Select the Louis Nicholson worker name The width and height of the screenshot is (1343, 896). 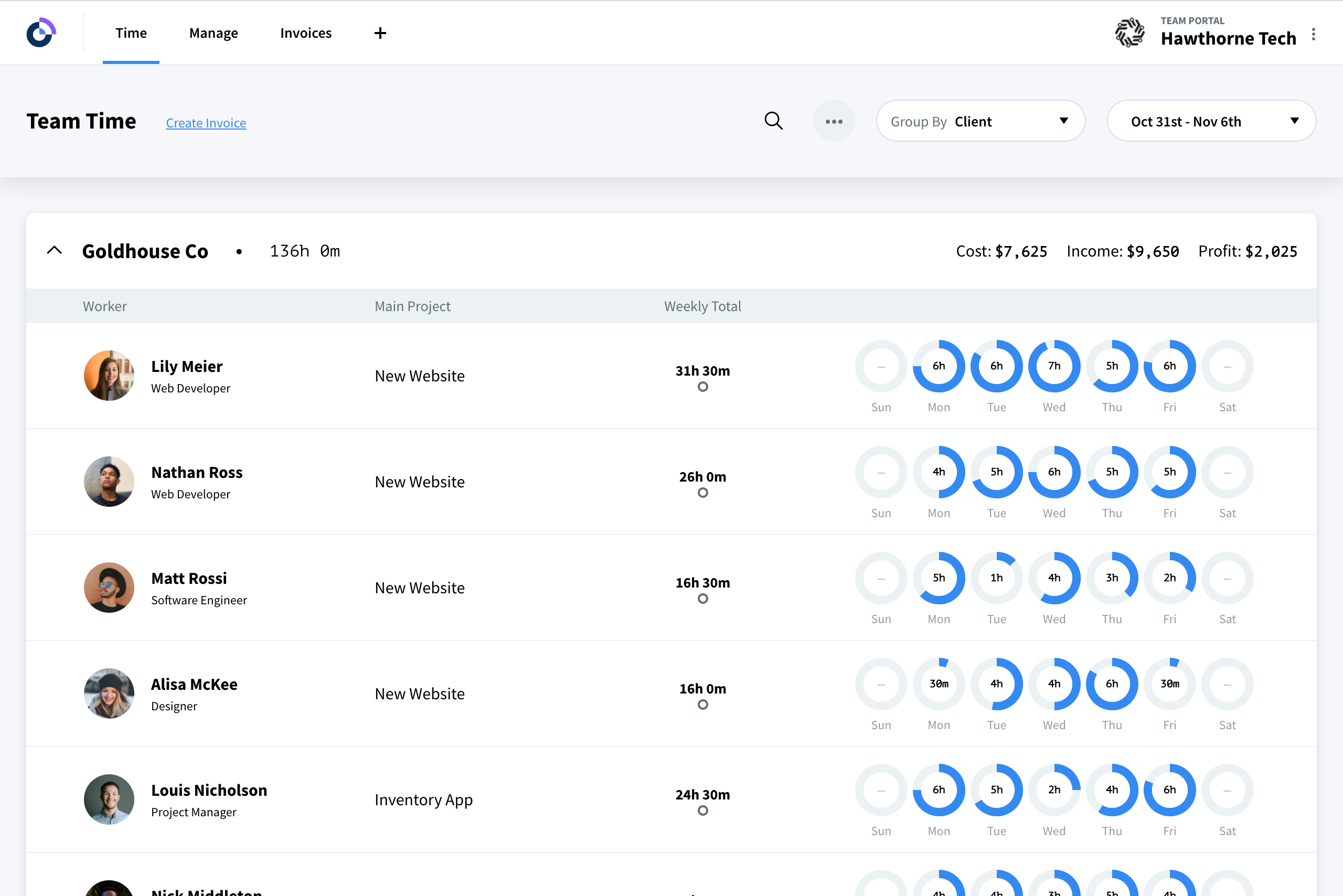click(209, 790)
